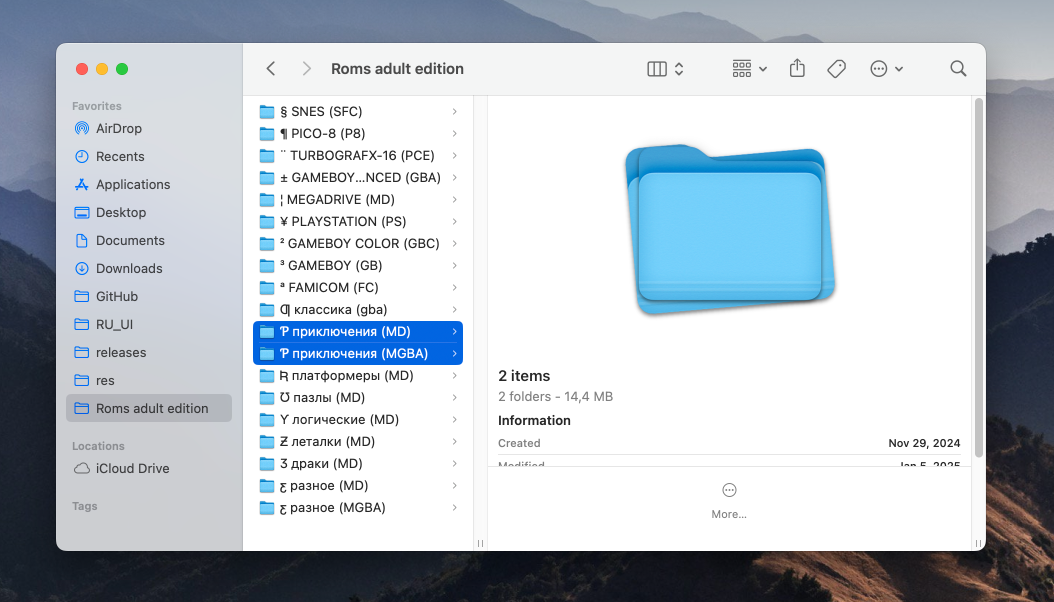This screenshot has width=1054, height=602.
Task: Open the releases sidebar folder
Action: pos(149,352)
